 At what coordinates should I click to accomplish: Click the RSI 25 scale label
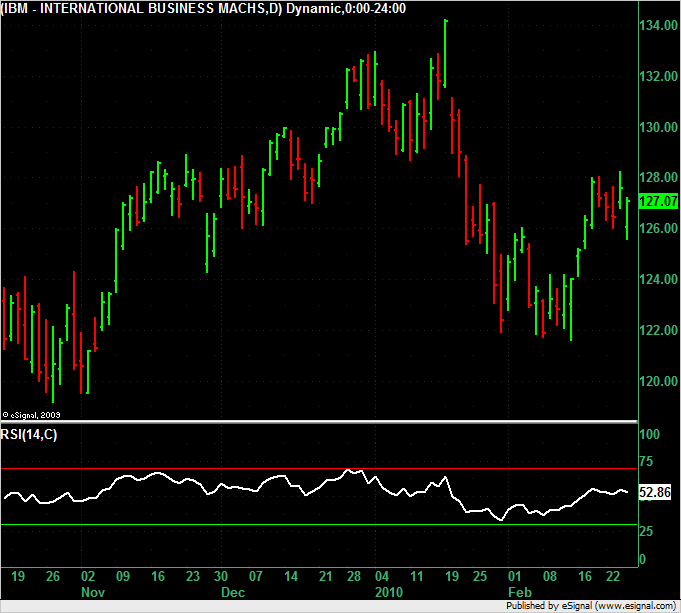tap(646, 531)
